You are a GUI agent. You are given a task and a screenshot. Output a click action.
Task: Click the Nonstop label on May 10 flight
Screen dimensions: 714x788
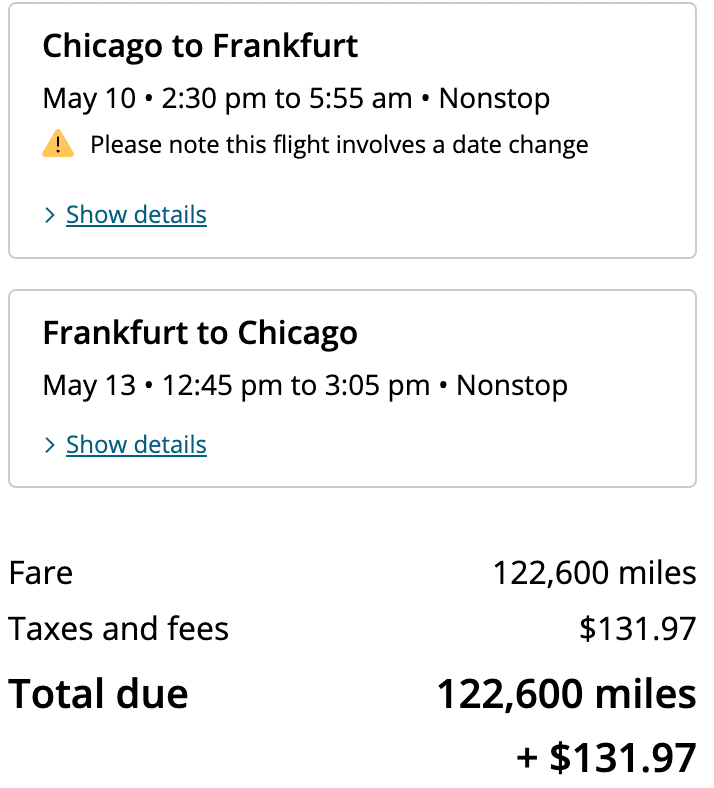point(494,98)
